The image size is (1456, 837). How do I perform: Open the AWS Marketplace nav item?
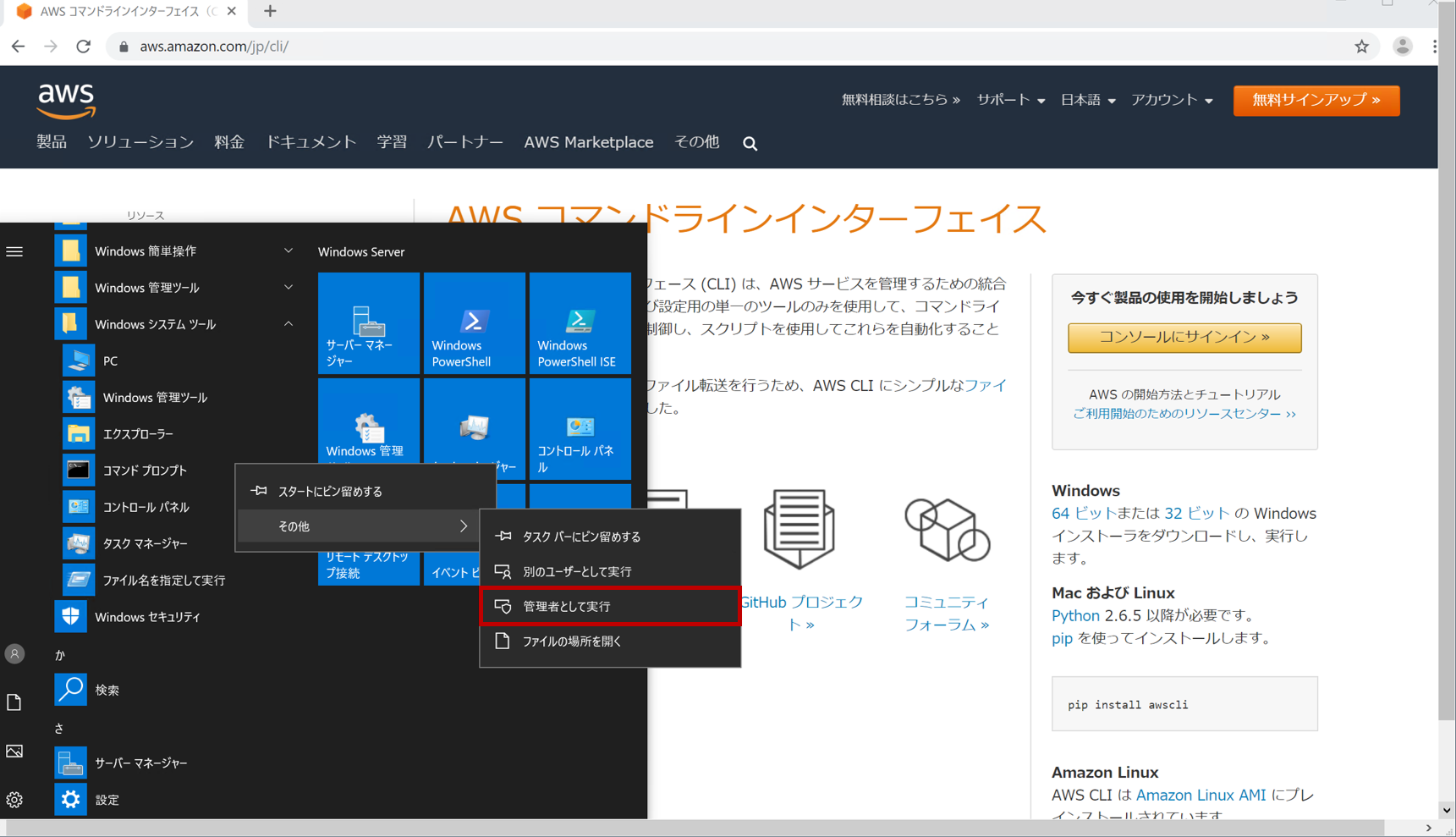(589, 142)
